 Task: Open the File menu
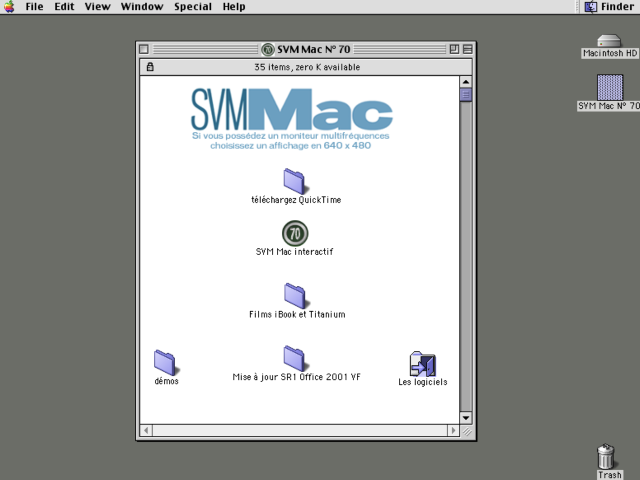pyautogui.click(x=34, y=7)
